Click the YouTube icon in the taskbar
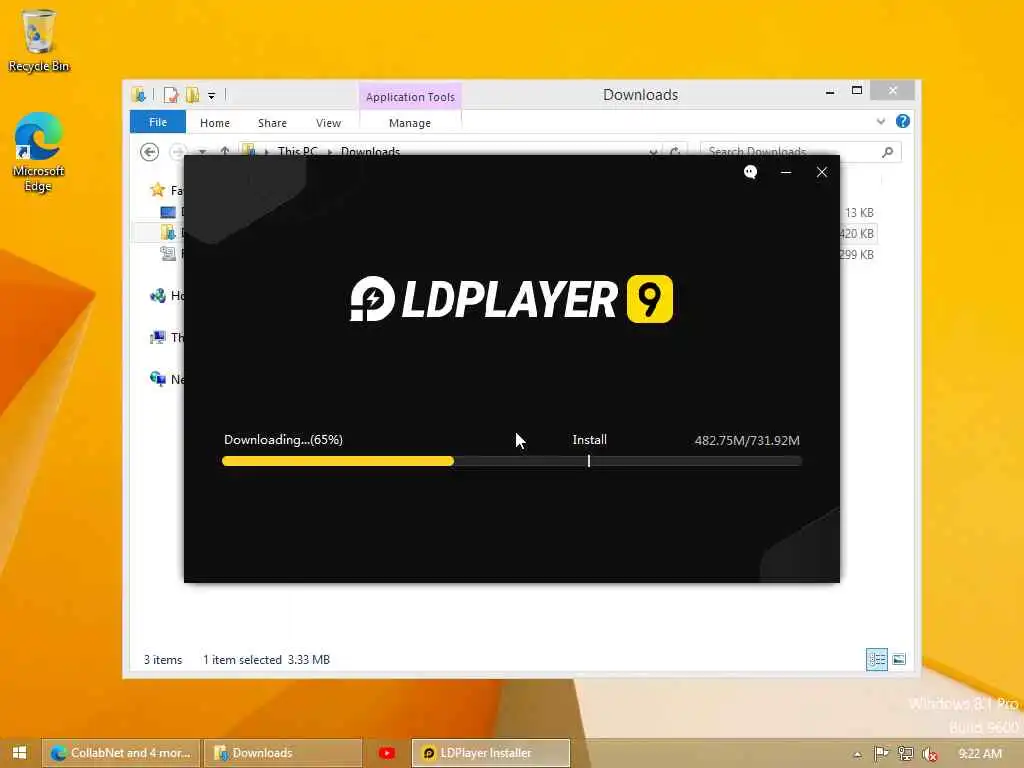This screenshot has width=1024, height=768. (387, 753)
